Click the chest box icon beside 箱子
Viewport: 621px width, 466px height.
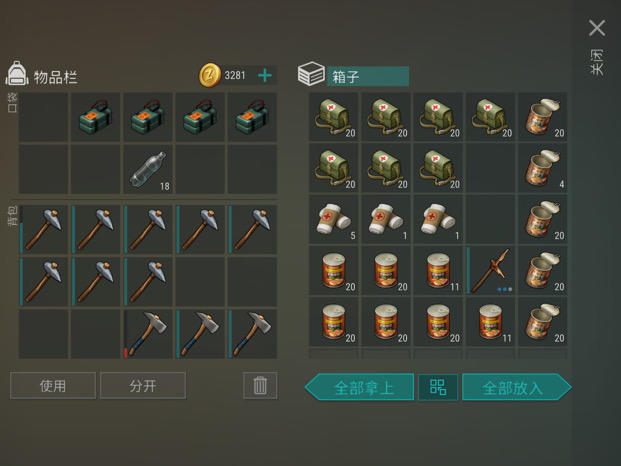click(311, 74)
